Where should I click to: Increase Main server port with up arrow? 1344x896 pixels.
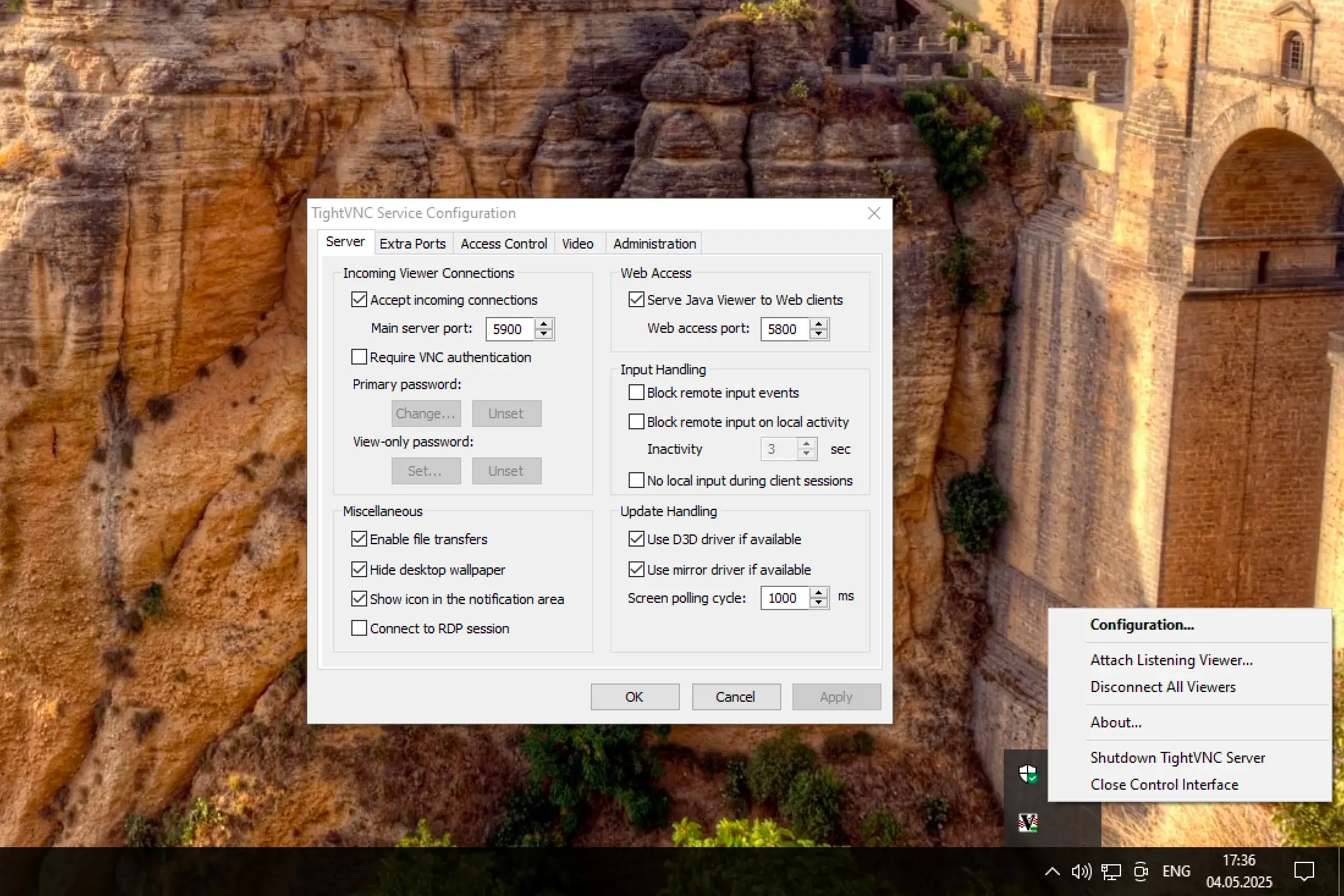[544, 324]
